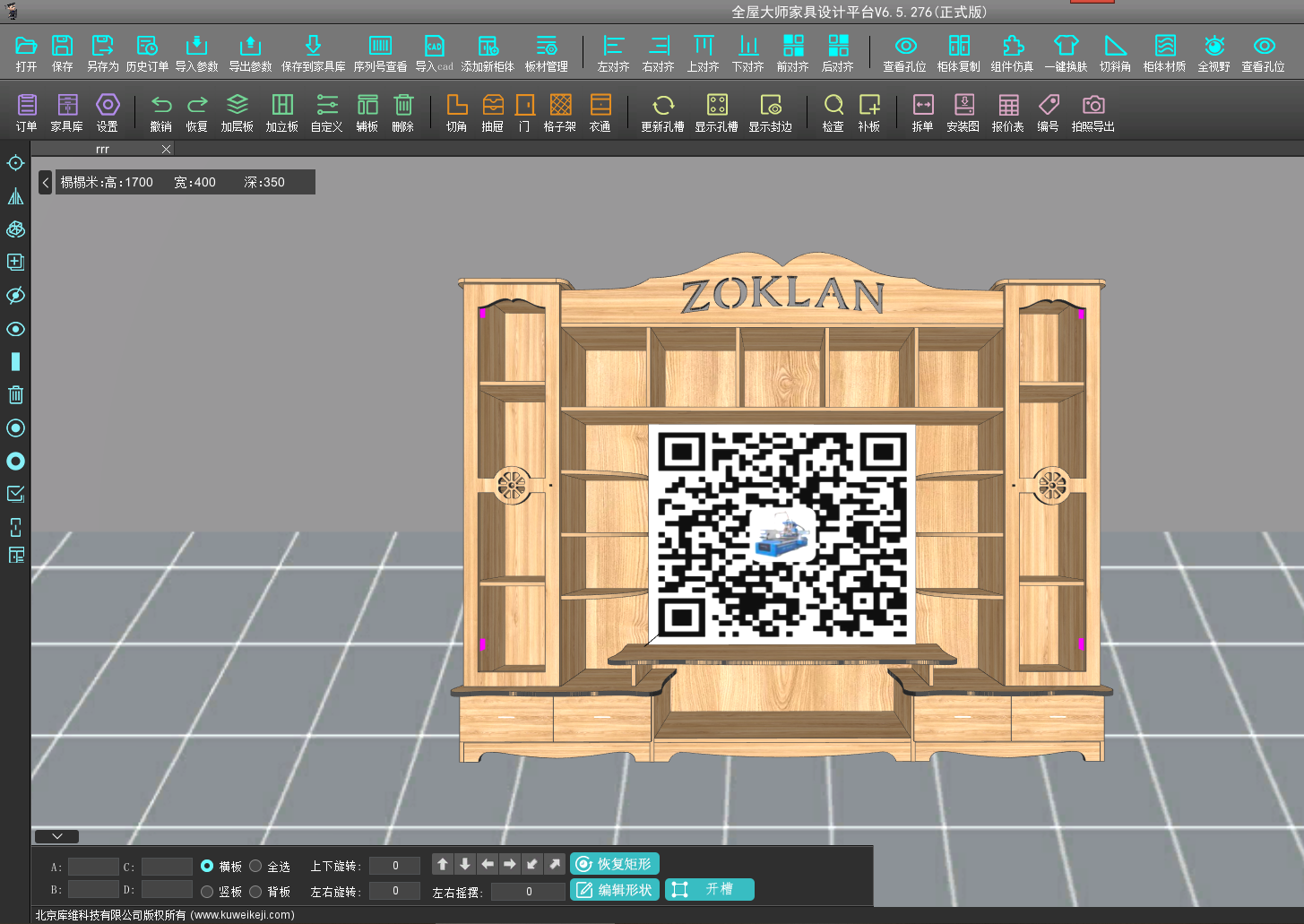Click the 撤销 undo icon

click(x=161, y=106)
